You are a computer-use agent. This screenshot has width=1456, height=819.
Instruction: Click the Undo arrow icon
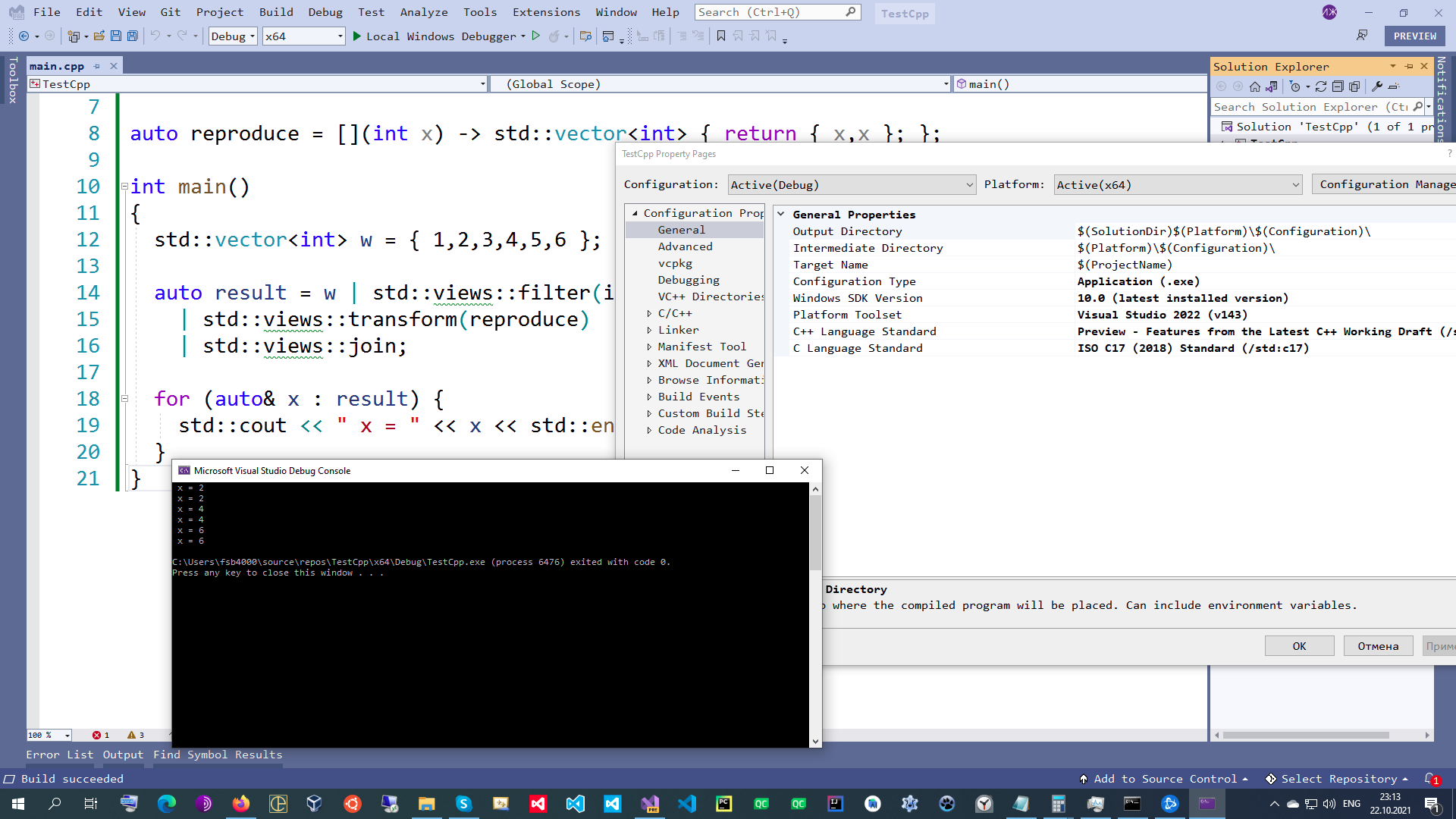155,36
